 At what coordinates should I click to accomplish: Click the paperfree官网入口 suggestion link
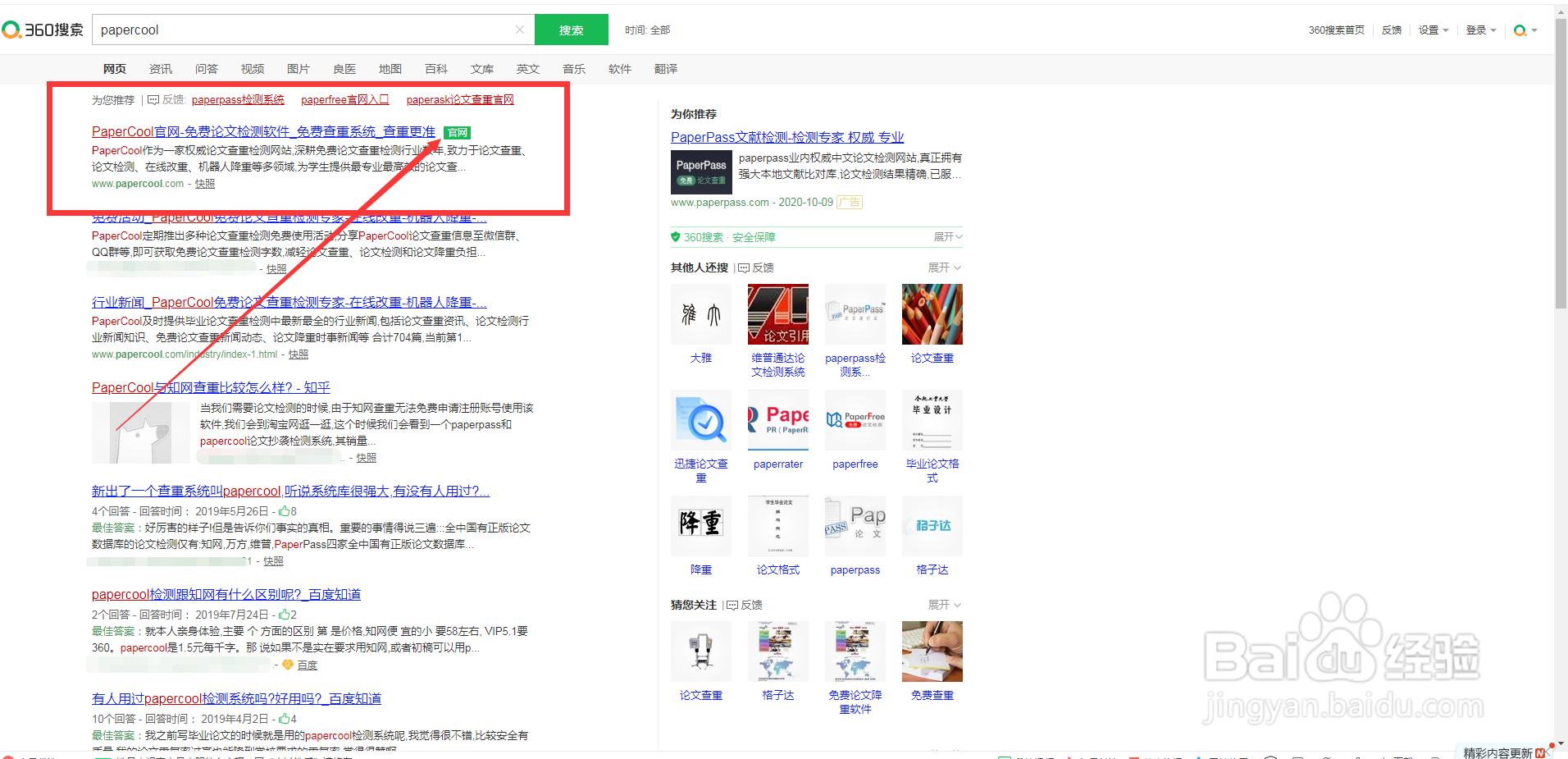[344, 99]
